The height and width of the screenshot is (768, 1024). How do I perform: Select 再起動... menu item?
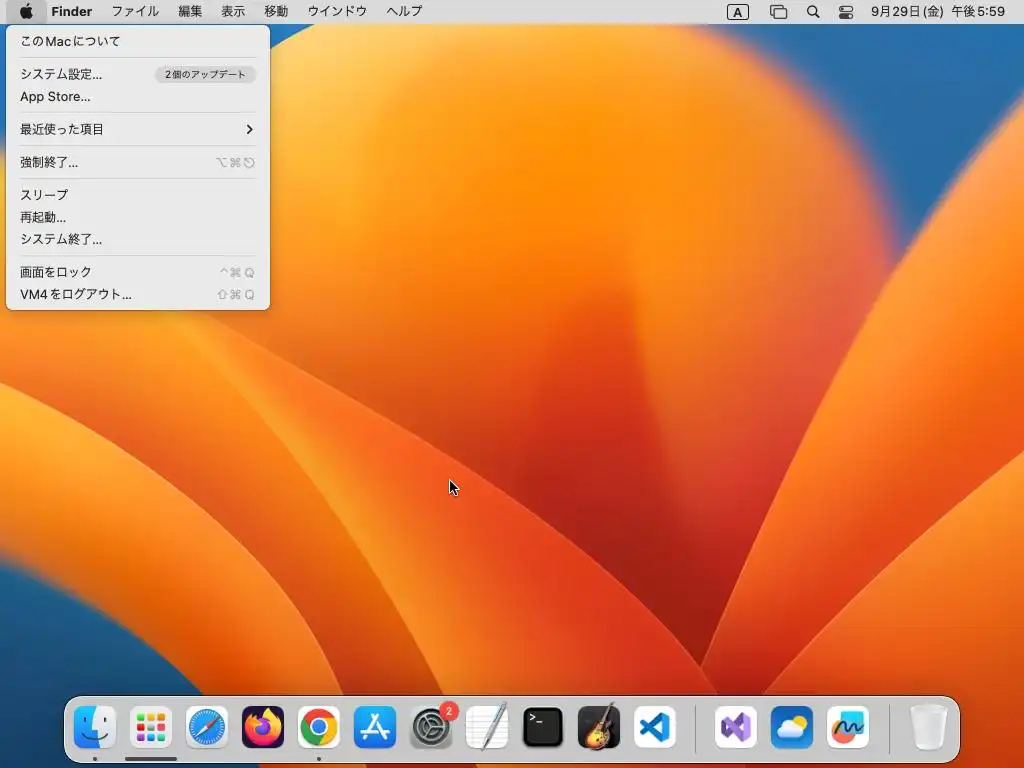pos(138,217)
